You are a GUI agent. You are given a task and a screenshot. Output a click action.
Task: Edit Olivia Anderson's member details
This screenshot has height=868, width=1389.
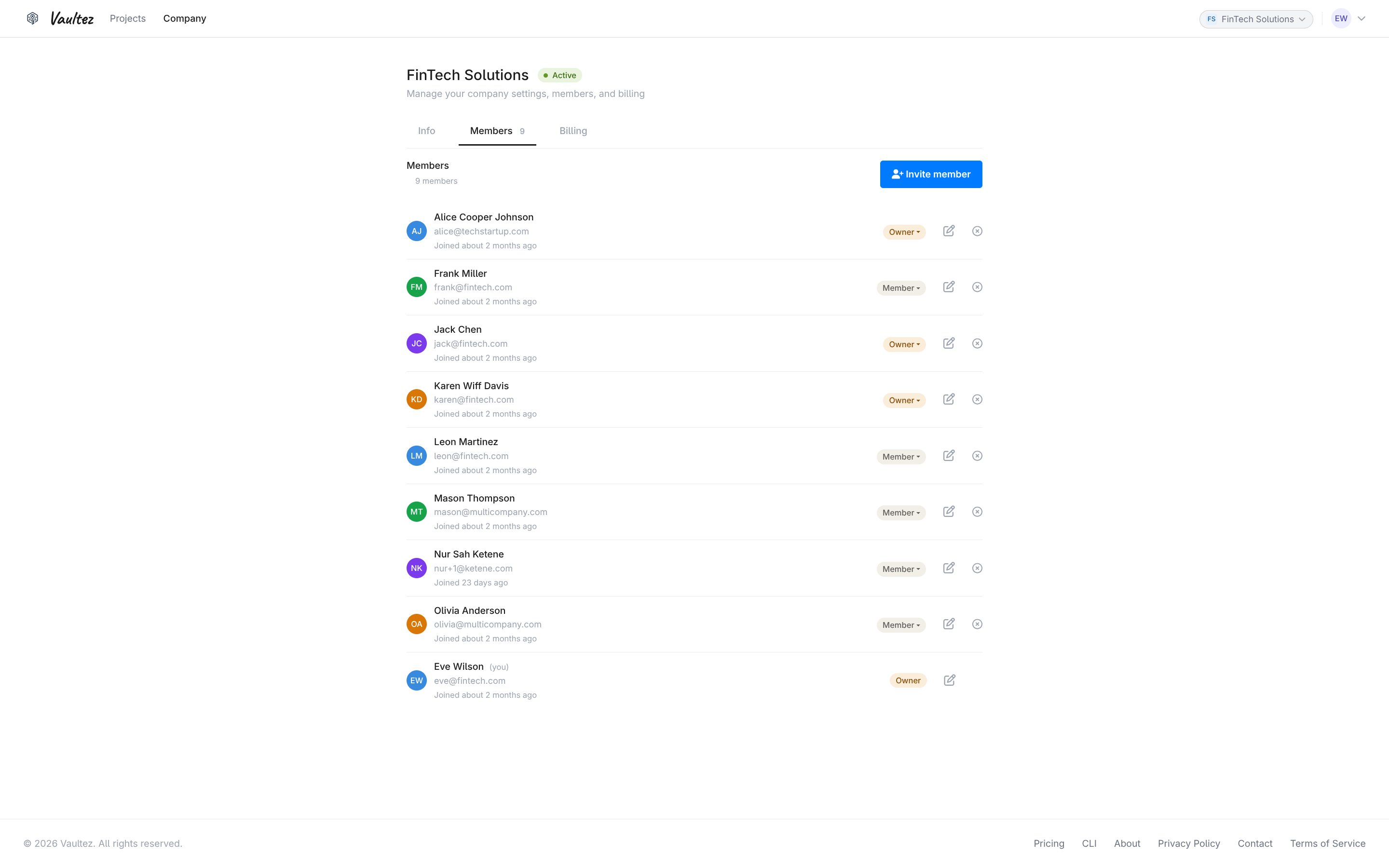click(x=949, y=624)
